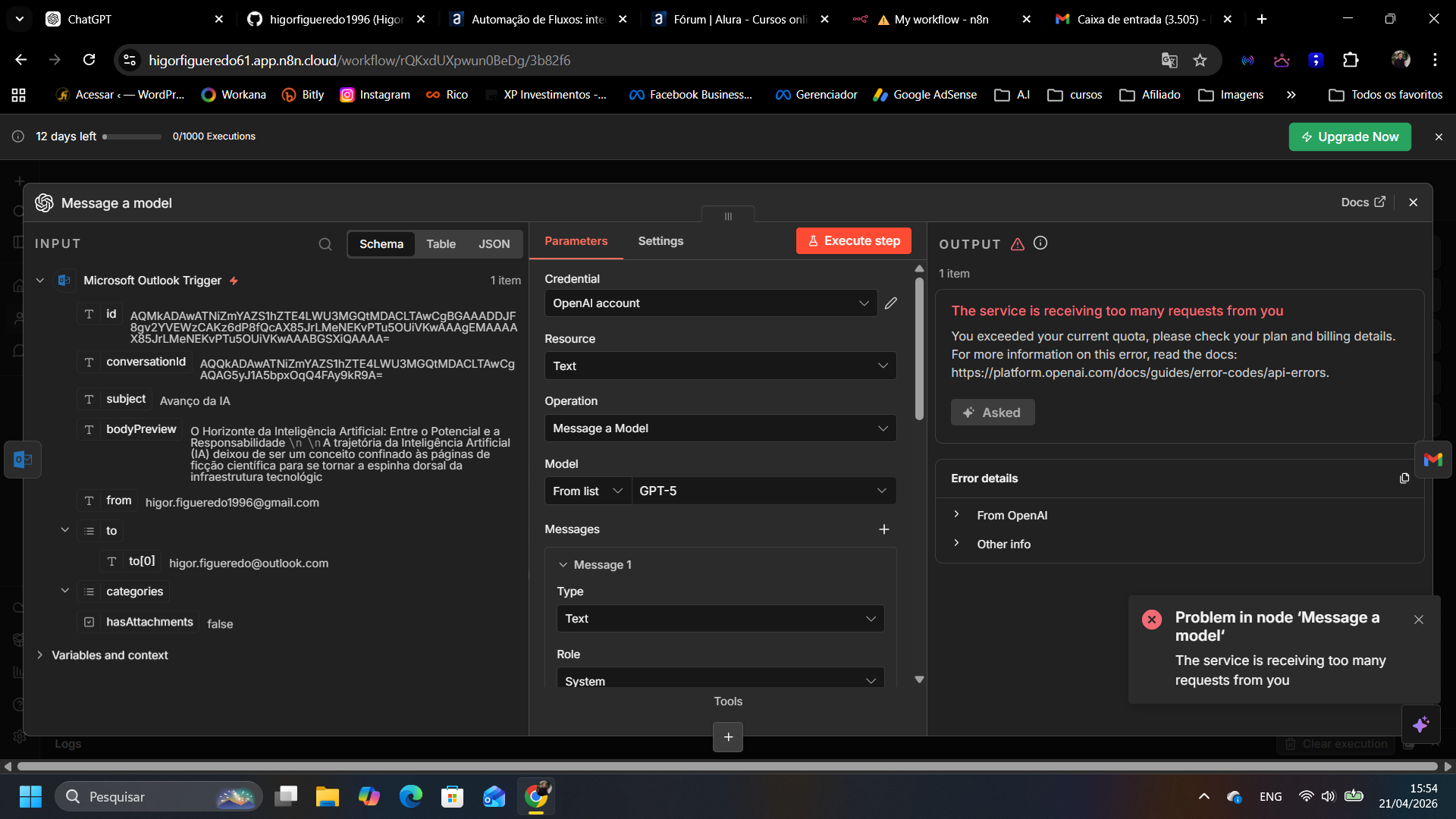Click the Outlook trigger node icon on left edge
The image size is (1456, 819).
click(22, 460)
